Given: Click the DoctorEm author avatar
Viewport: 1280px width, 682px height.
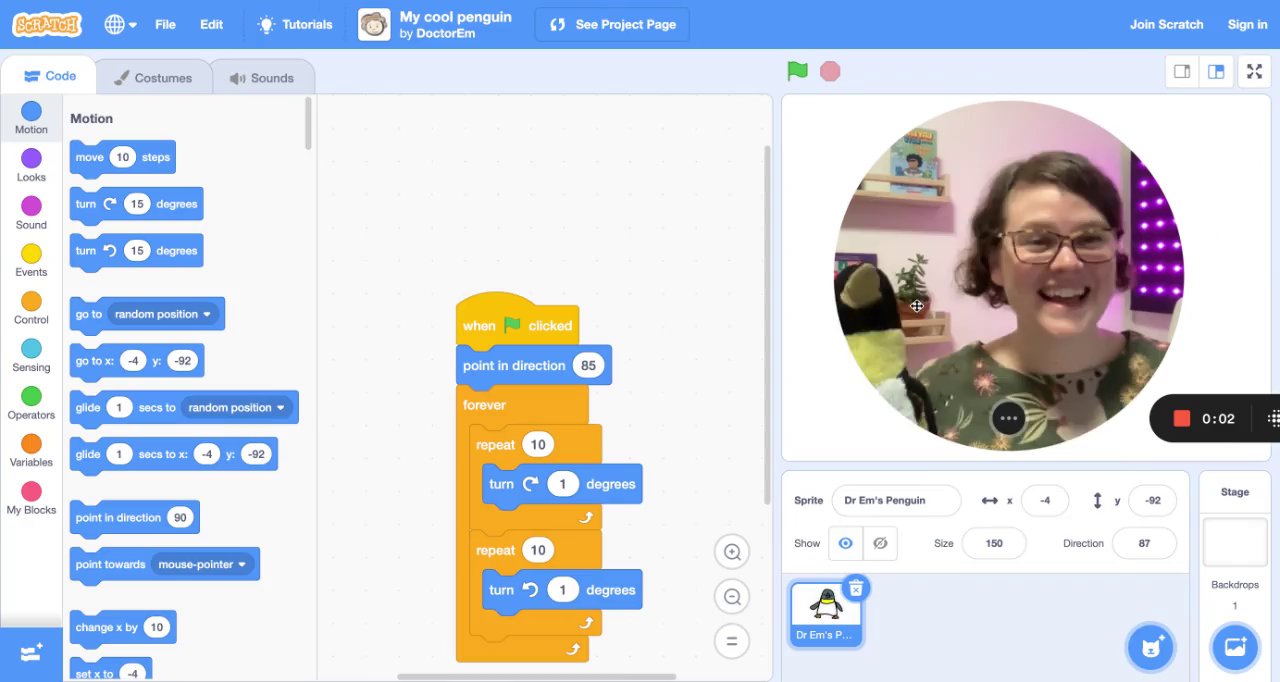Looking at the screenshot, I should pyautogui.click(x=374, y=24).
